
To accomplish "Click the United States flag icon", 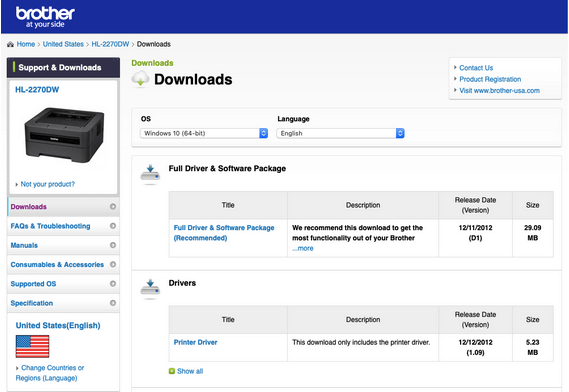I will coord(32,346).
